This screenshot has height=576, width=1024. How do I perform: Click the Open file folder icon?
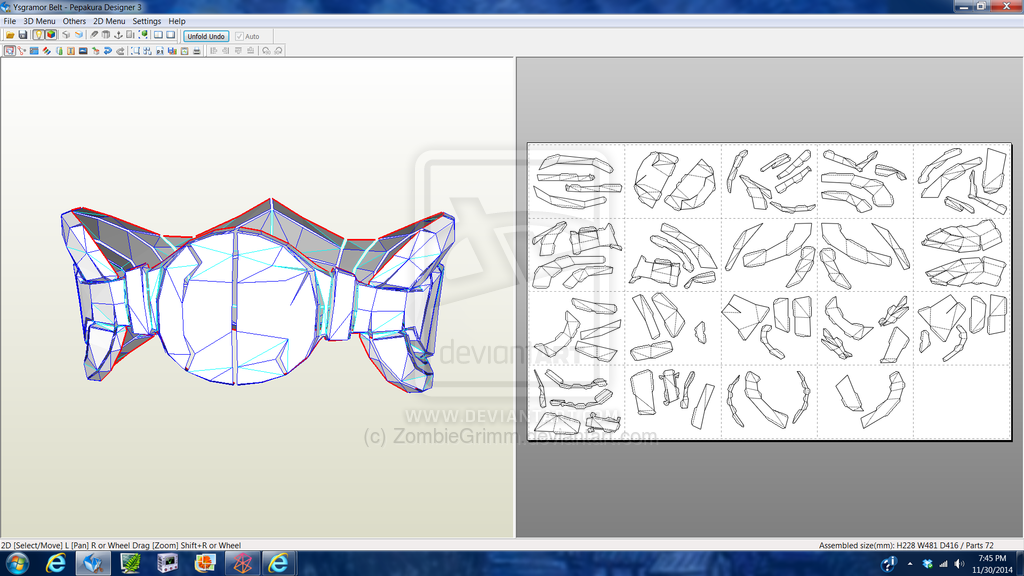pyautogui.click(x=10, y=35)
